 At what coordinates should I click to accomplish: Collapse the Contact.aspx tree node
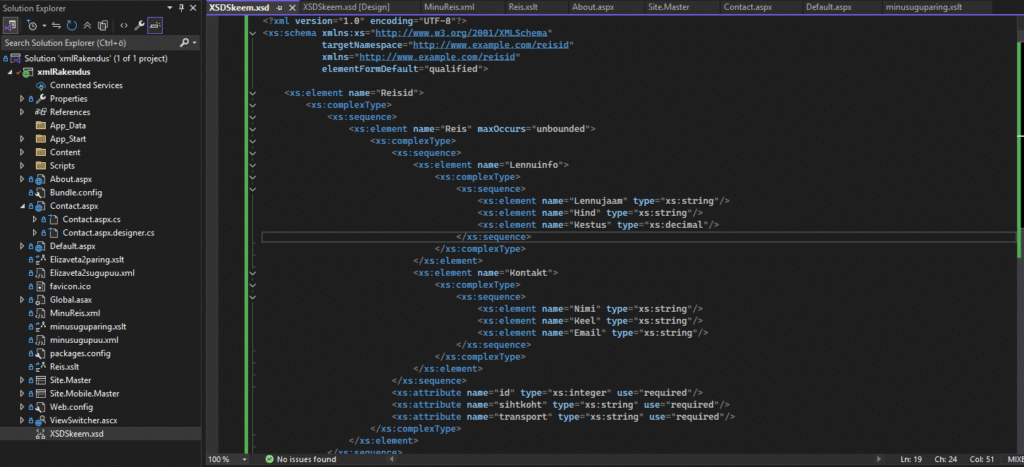(x=22, y=205)
